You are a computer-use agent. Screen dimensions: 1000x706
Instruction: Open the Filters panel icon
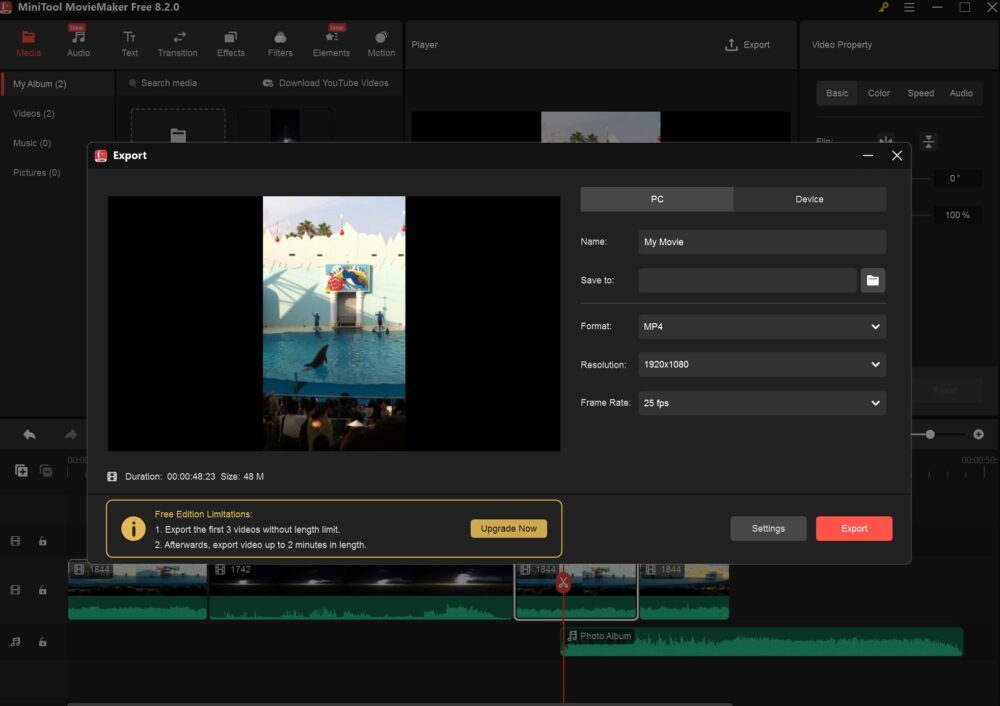280,43
